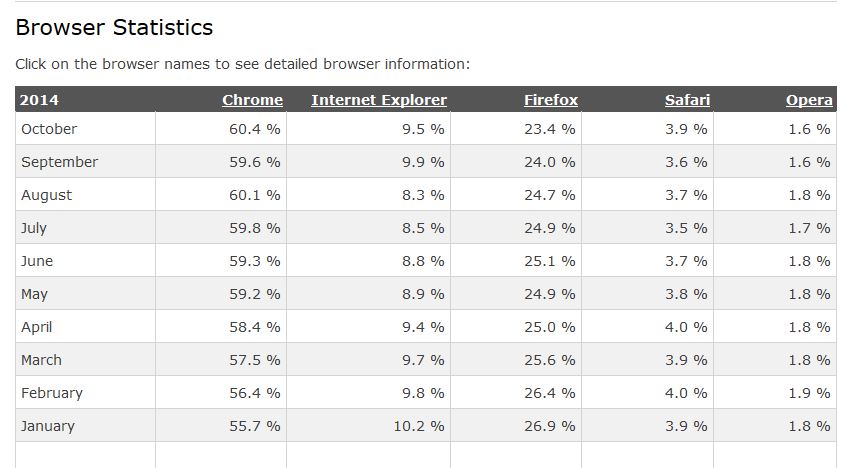Open the Opera browser details link

[809, 100]
